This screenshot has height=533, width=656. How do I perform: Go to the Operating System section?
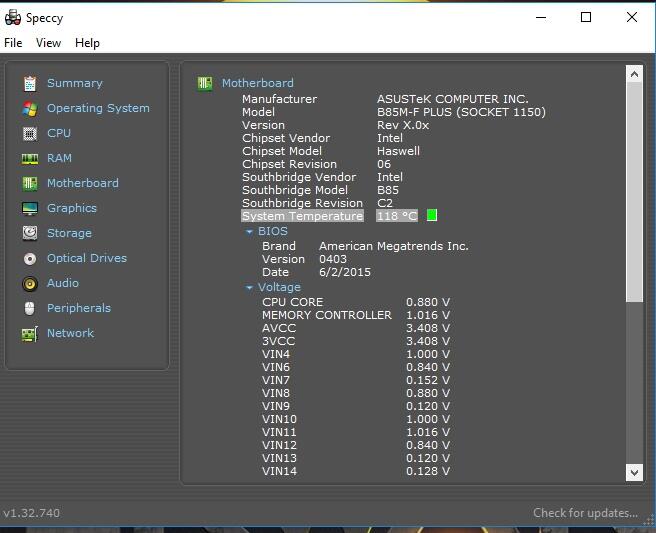pyautogui.click(x=98, y=108)
